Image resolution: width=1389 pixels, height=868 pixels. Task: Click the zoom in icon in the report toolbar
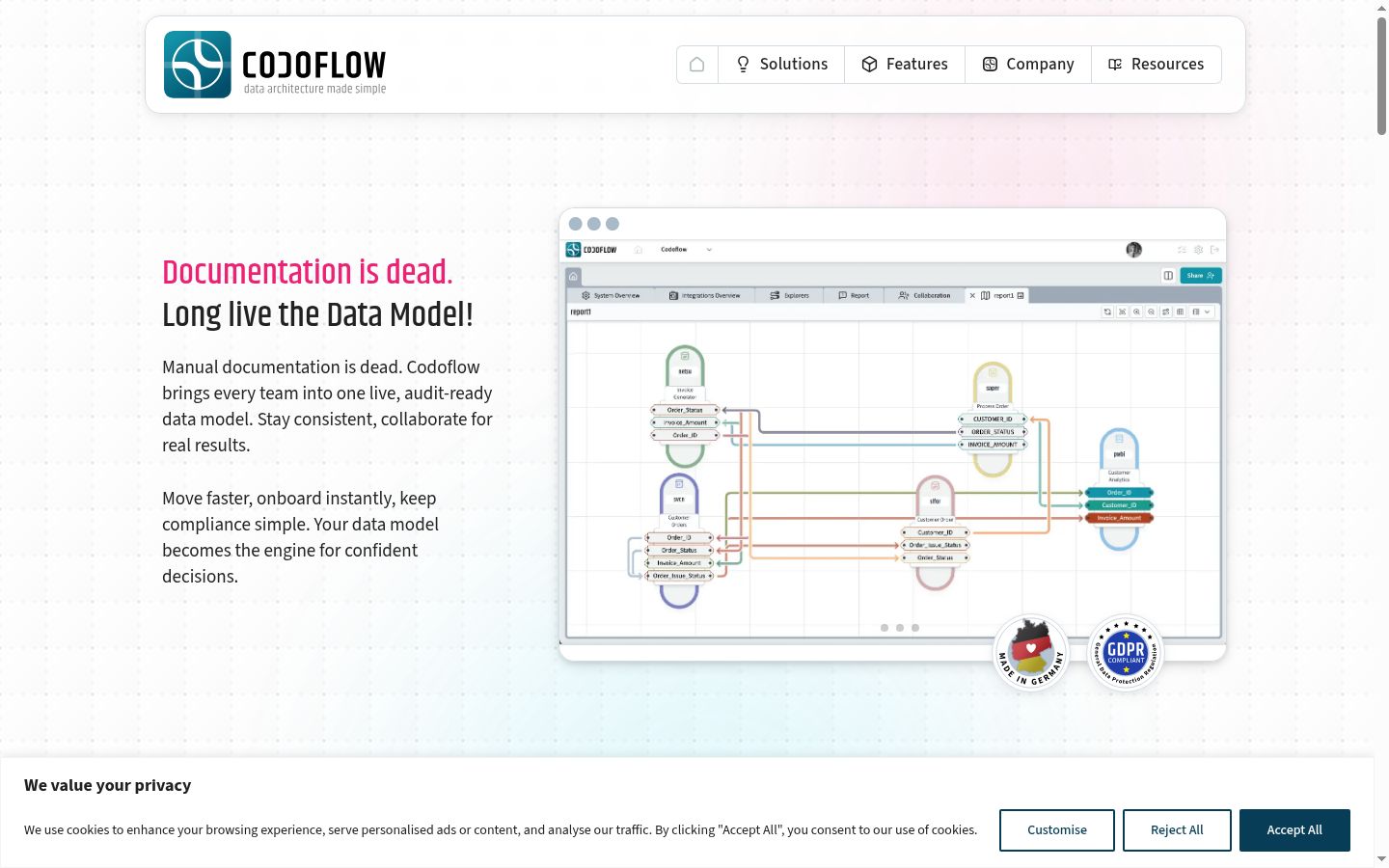(x=1136, y=312)
